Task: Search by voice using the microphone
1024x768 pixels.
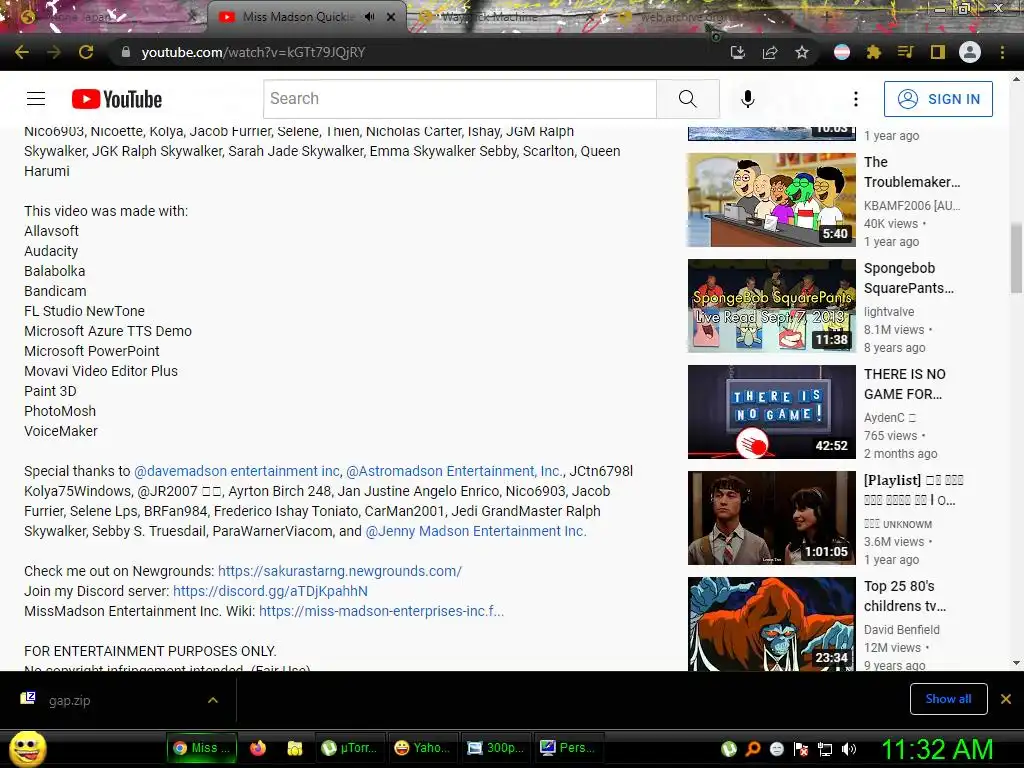Action: (x=748, y=99)
